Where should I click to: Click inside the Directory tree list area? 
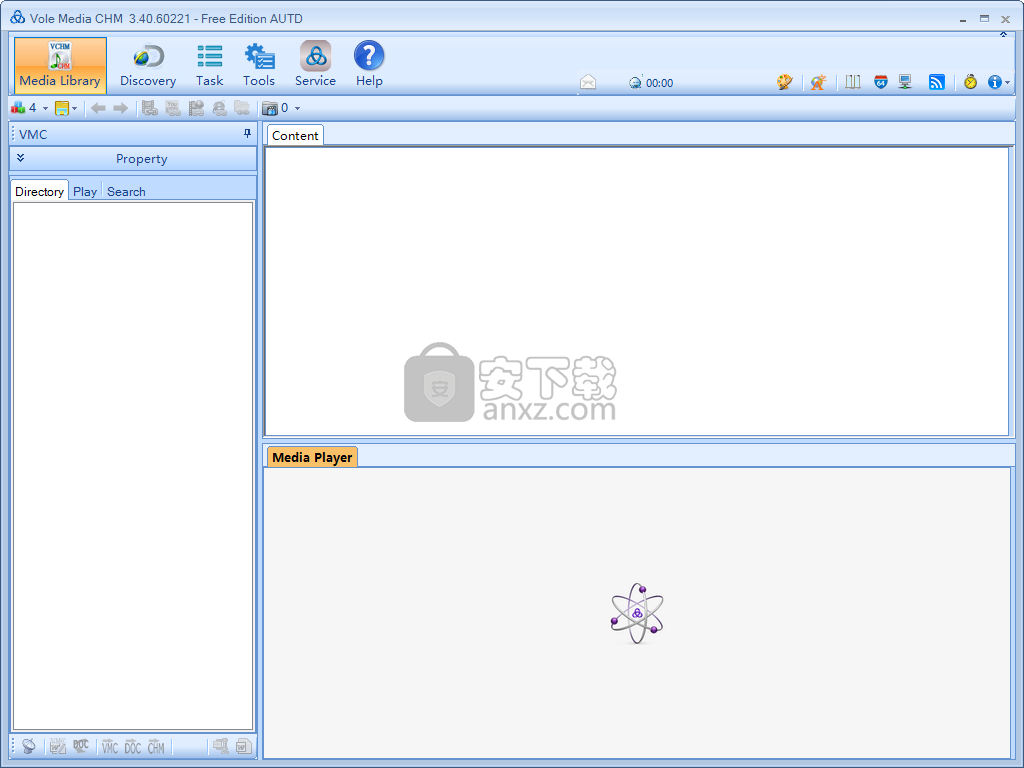click(x=133, y=466)
